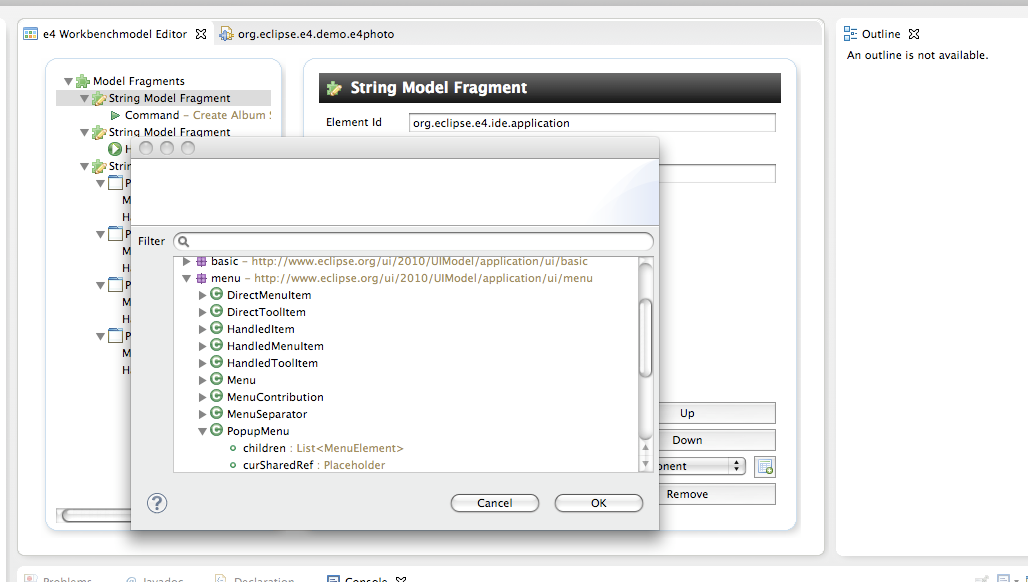Click the children attribute bullet icon
1028x582 pixels.
[233, 448]
